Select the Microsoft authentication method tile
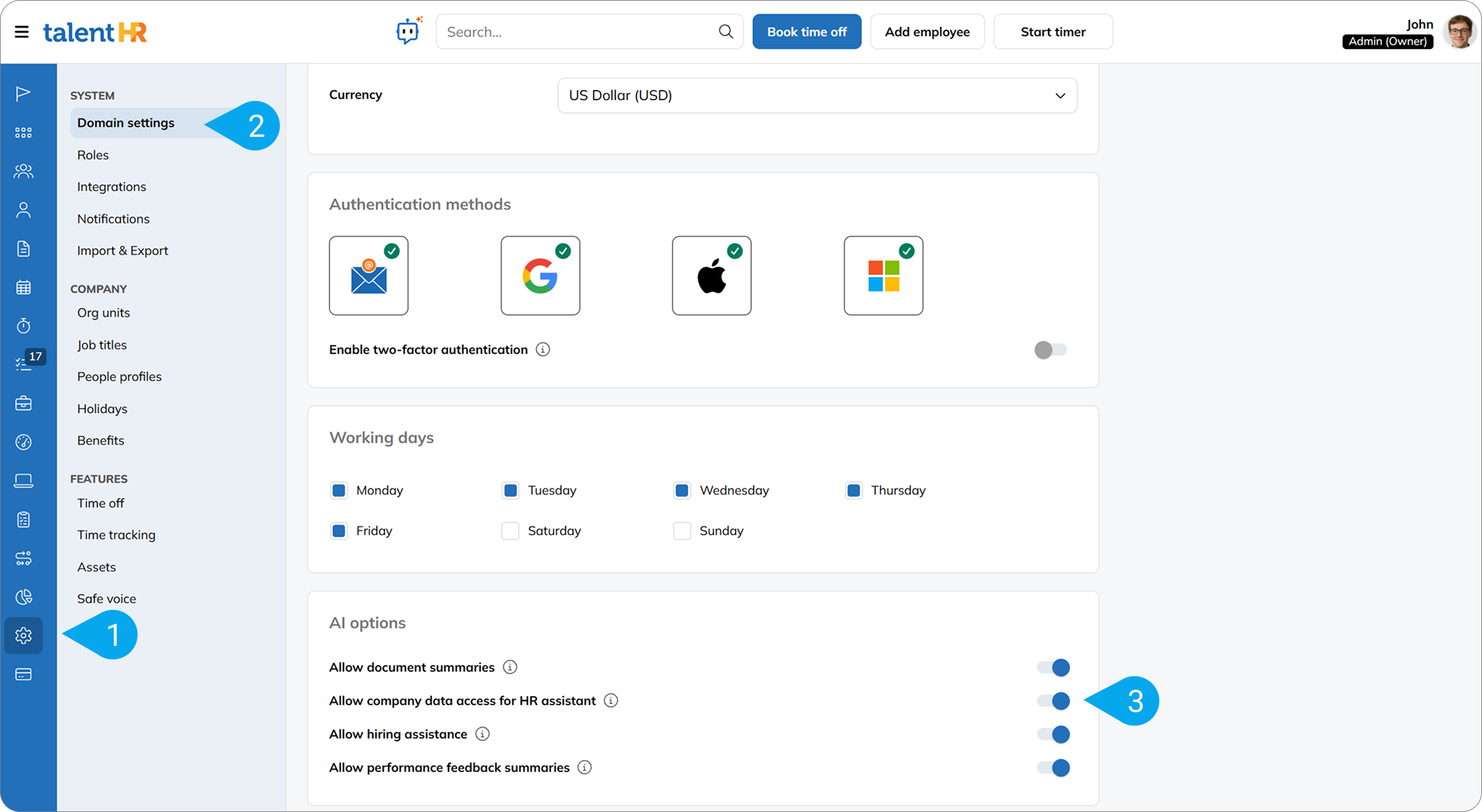This screenshot has height=812, width=1482. 883,275
